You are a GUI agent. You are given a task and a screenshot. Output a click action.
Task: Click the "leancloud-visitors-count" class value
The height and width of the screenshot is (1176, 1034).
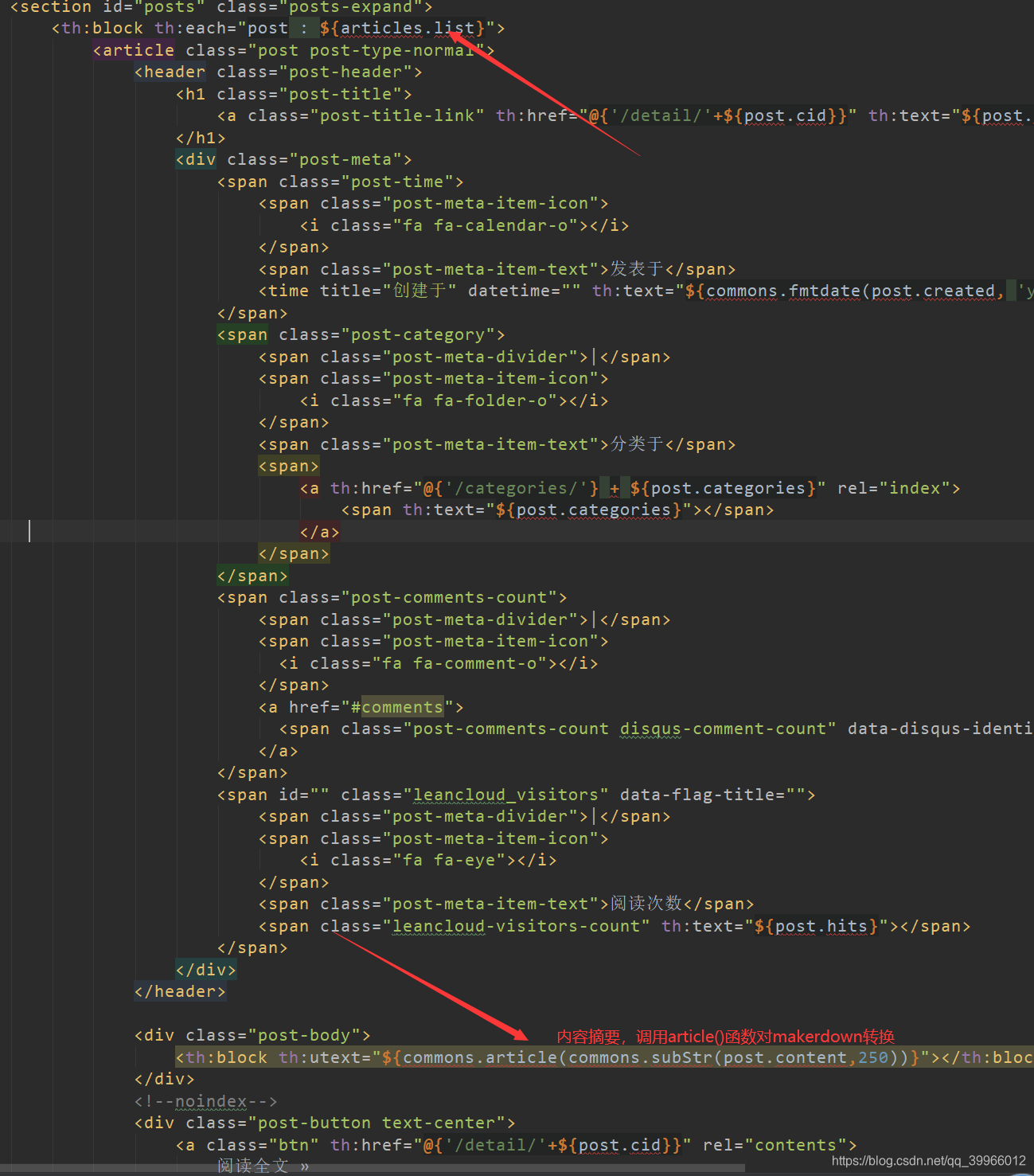coord(517,926)
